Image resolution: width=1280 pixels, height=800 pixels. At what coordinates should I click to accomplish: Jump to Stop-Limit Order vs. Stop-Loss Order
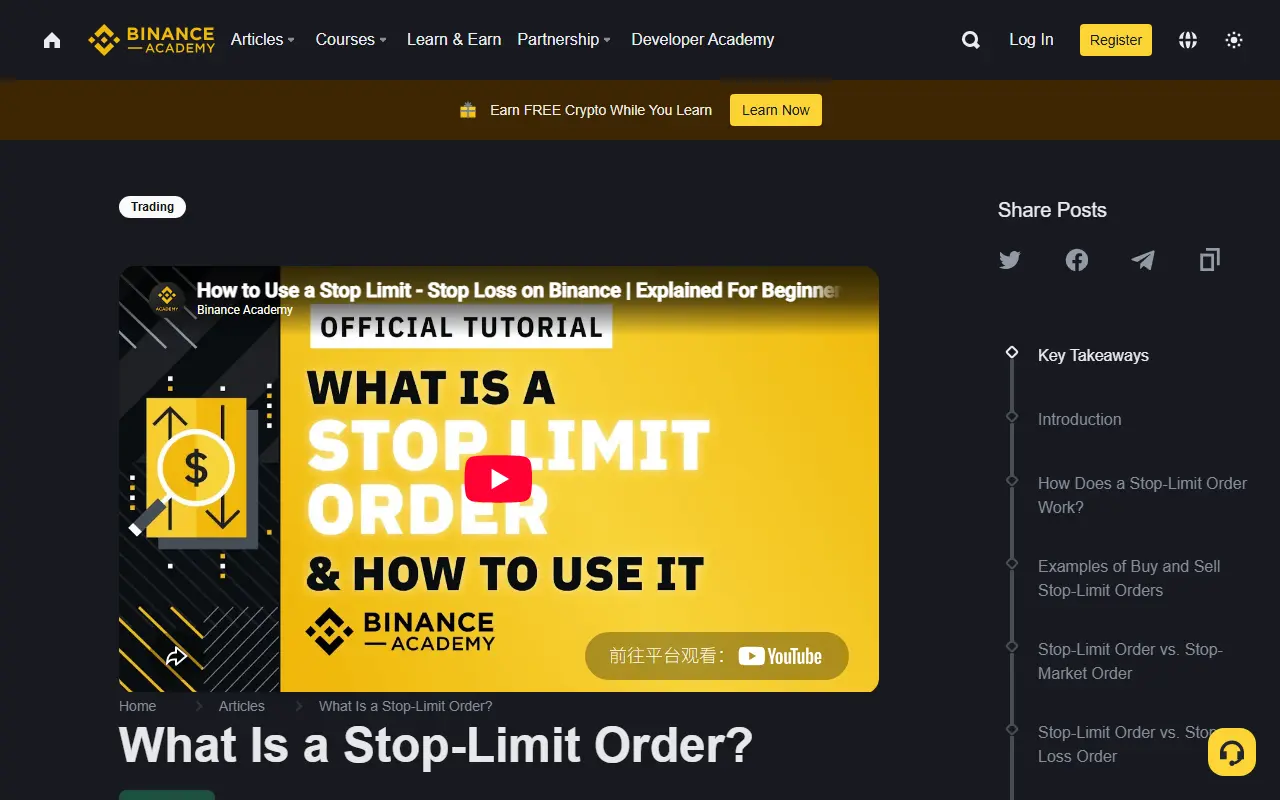click(1127, 744)
